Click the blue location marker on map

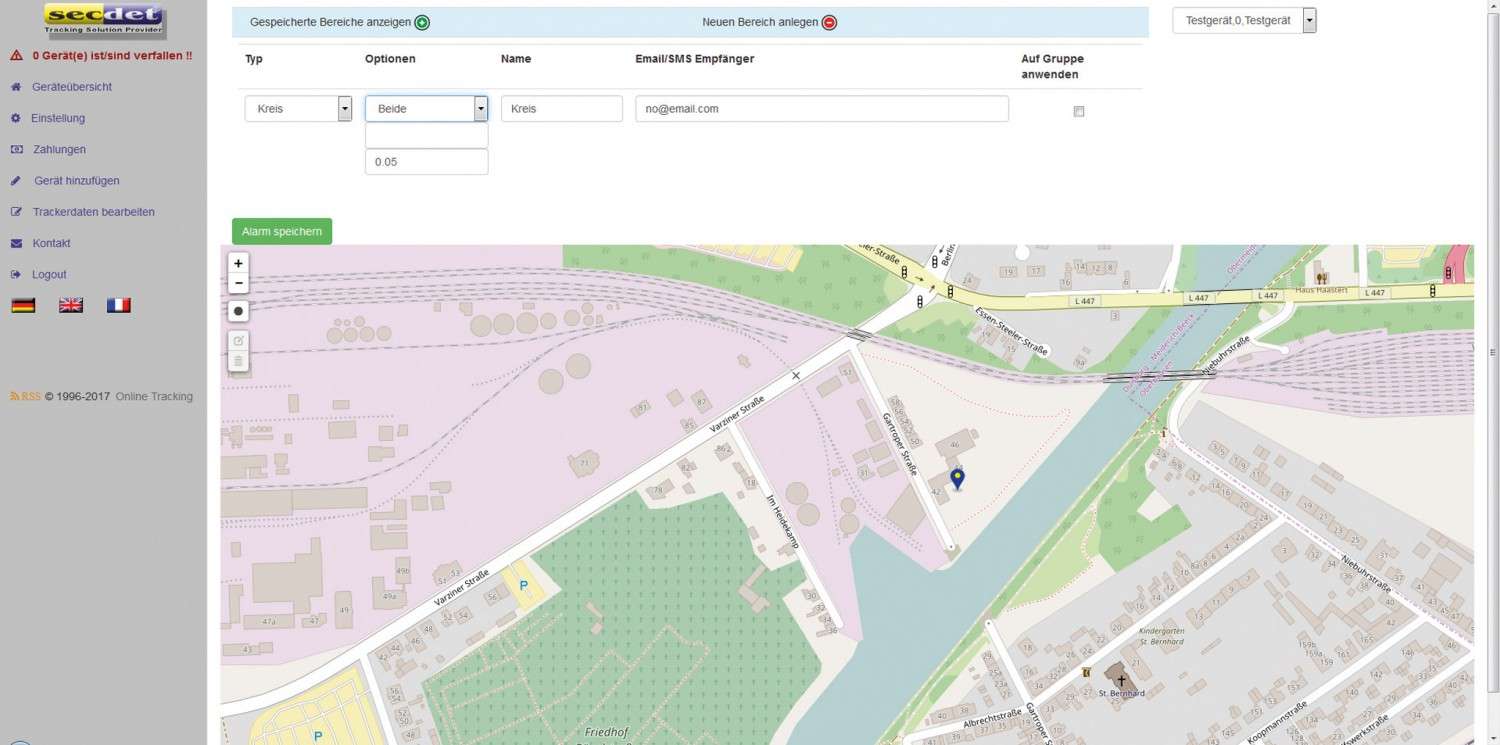957,479
